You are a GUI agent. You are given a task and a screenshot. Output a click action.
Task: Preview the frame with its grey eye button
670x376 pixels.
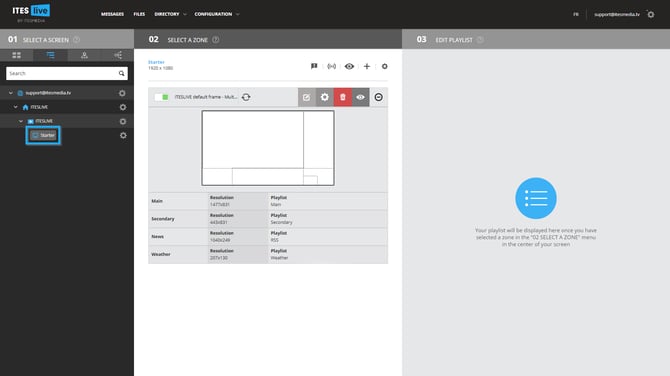pos(361,97)
